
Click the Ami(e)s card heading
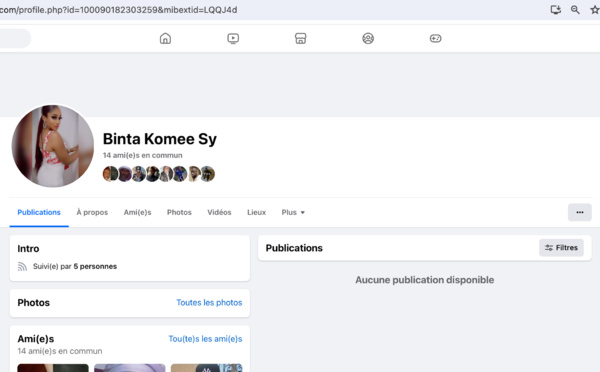(x=36, y=339)
